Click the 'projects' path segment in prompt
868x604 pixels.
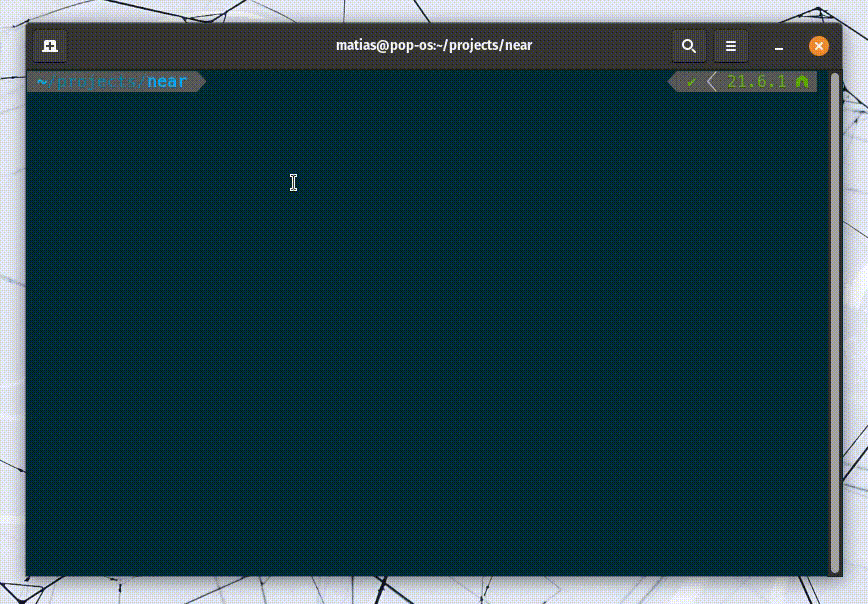point(98,82)
